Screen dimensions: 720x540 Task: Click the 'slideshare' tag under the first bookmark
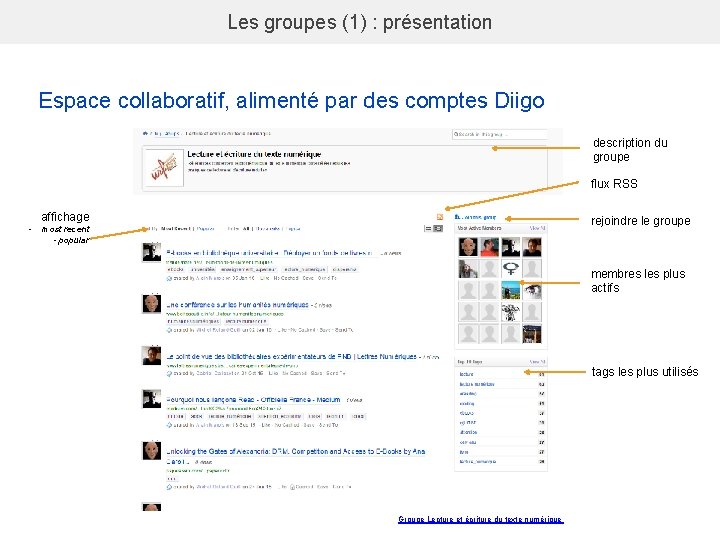[x=344, y=270]
